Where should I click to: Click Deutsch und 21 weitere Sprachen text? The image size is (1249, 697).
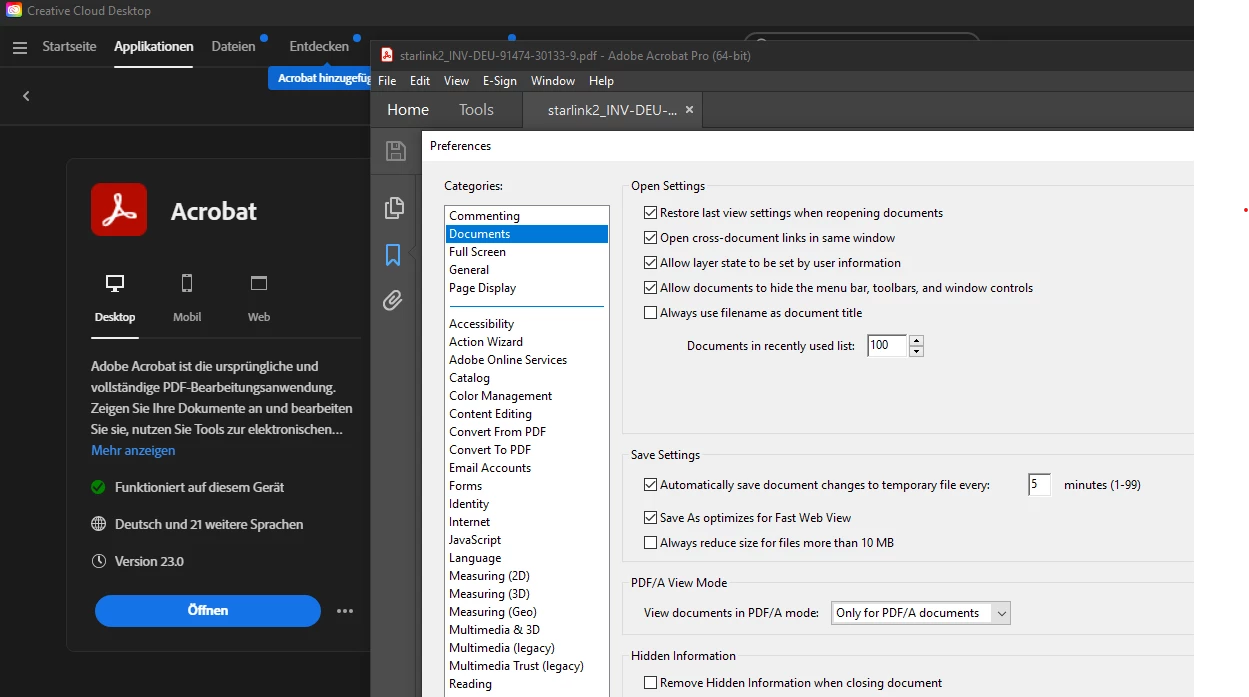209,524
